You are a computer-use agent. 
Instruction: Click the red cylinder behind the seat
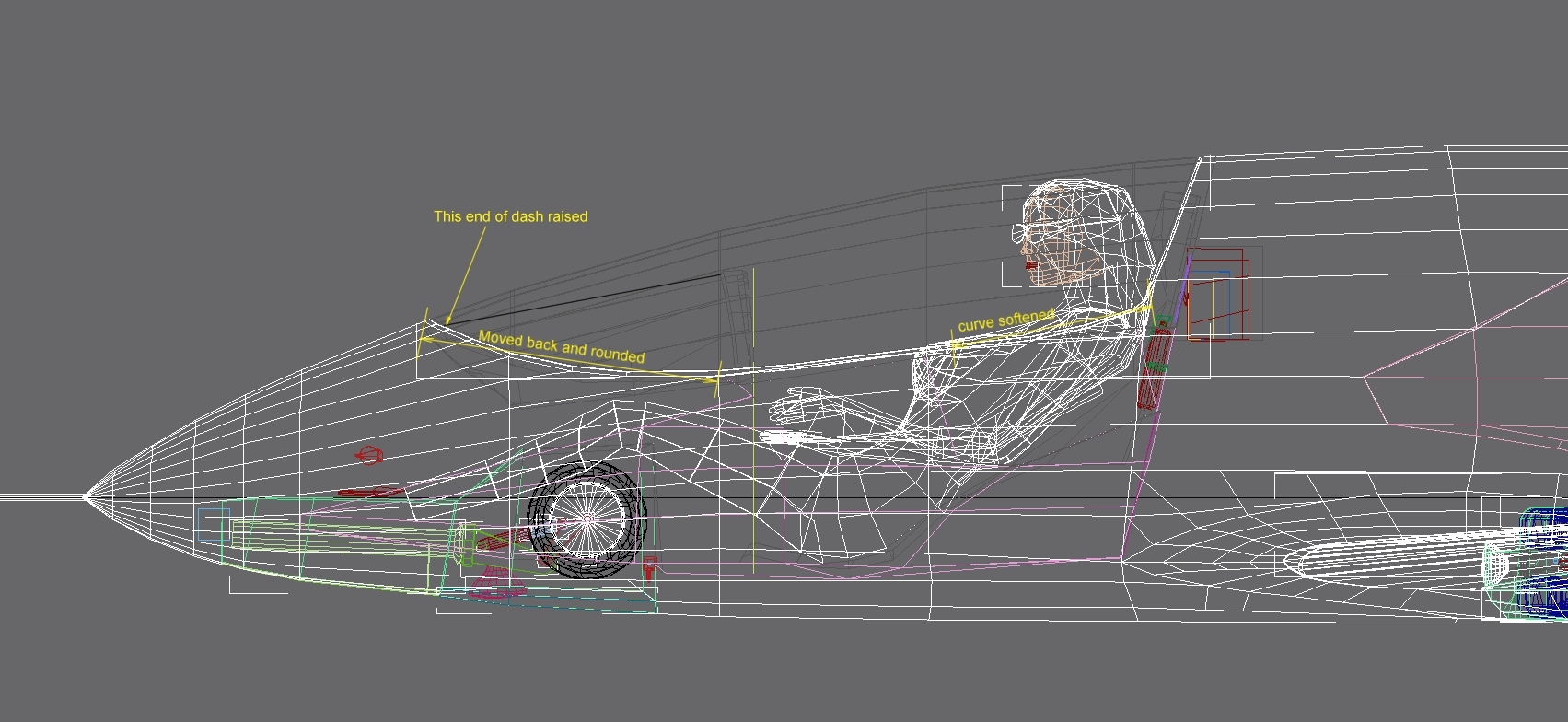pyautogui.click(x=1153, y=368)
